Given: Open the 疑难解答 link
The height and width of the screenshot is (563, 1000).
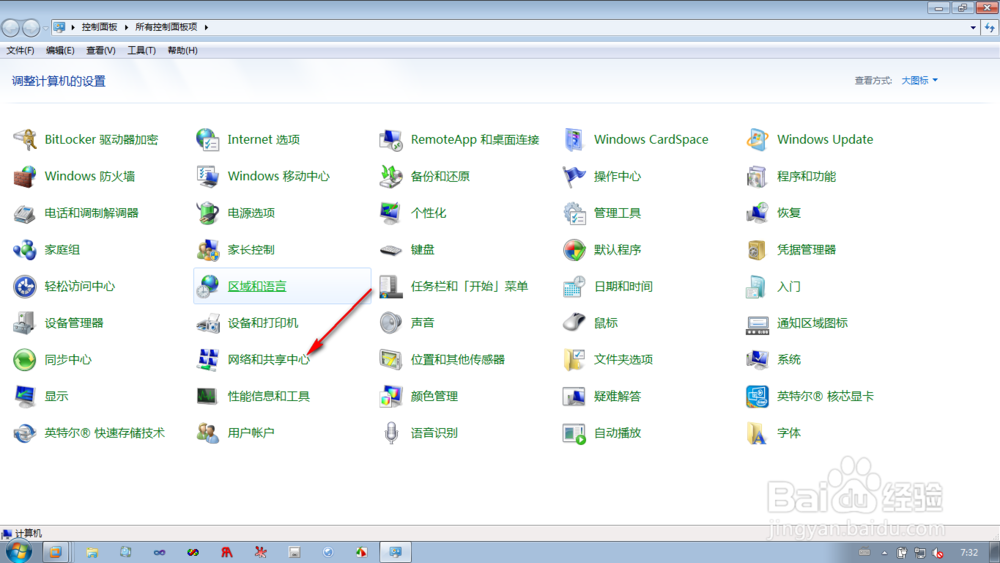Looking at the screenshot, I should 617,397.
